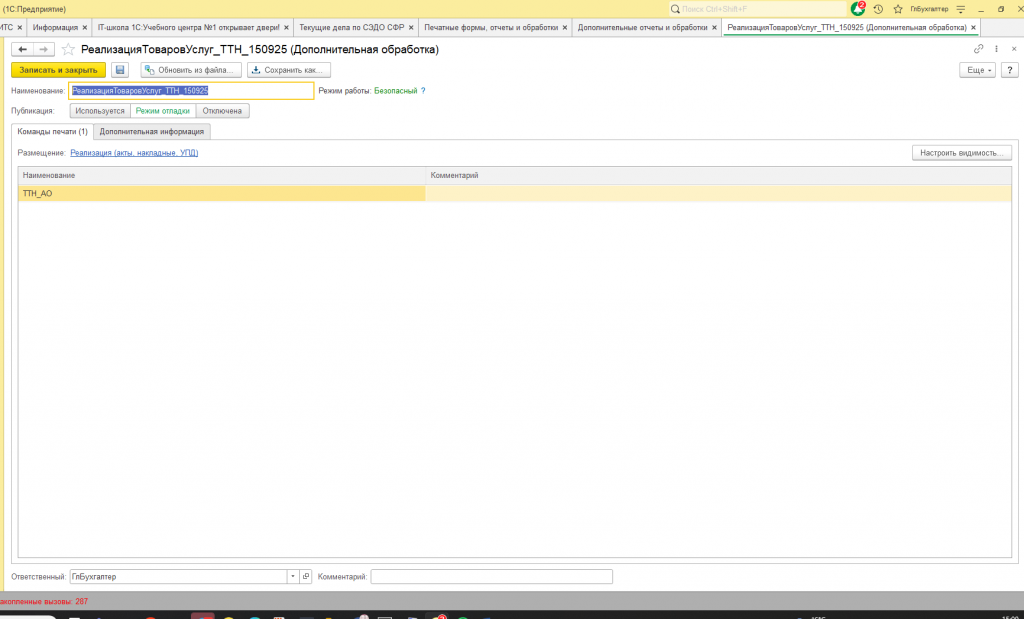
Task: Open the Еще dropdown menu
Action: click(977, 70)
